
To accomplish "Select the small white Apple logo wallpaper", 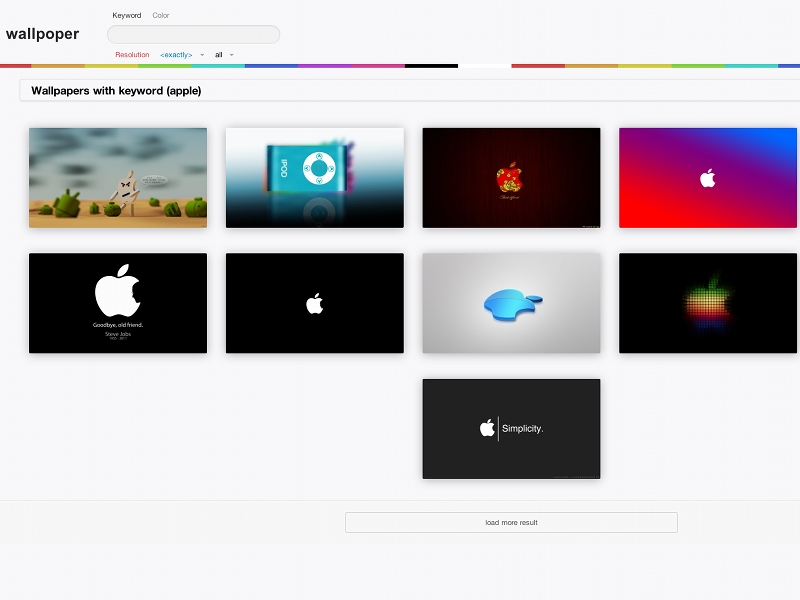I will coord(314,303).
